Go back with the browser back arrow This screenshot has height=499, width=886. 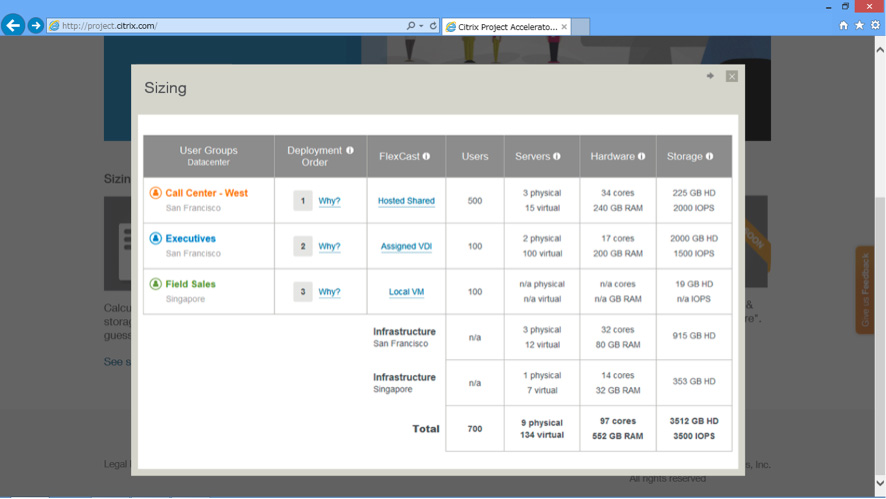pyautogui.click(x=13, y=25)
